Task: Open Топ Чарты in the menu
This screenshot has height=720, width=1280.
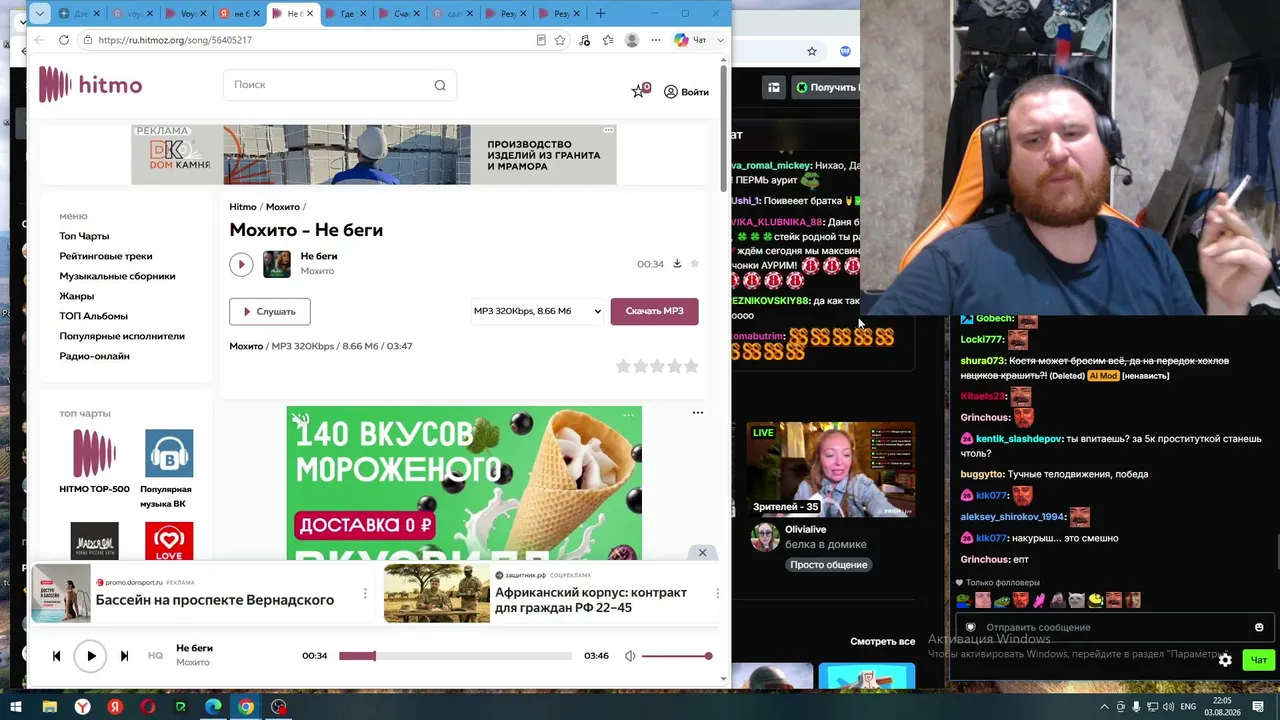Action: (84, 236)
